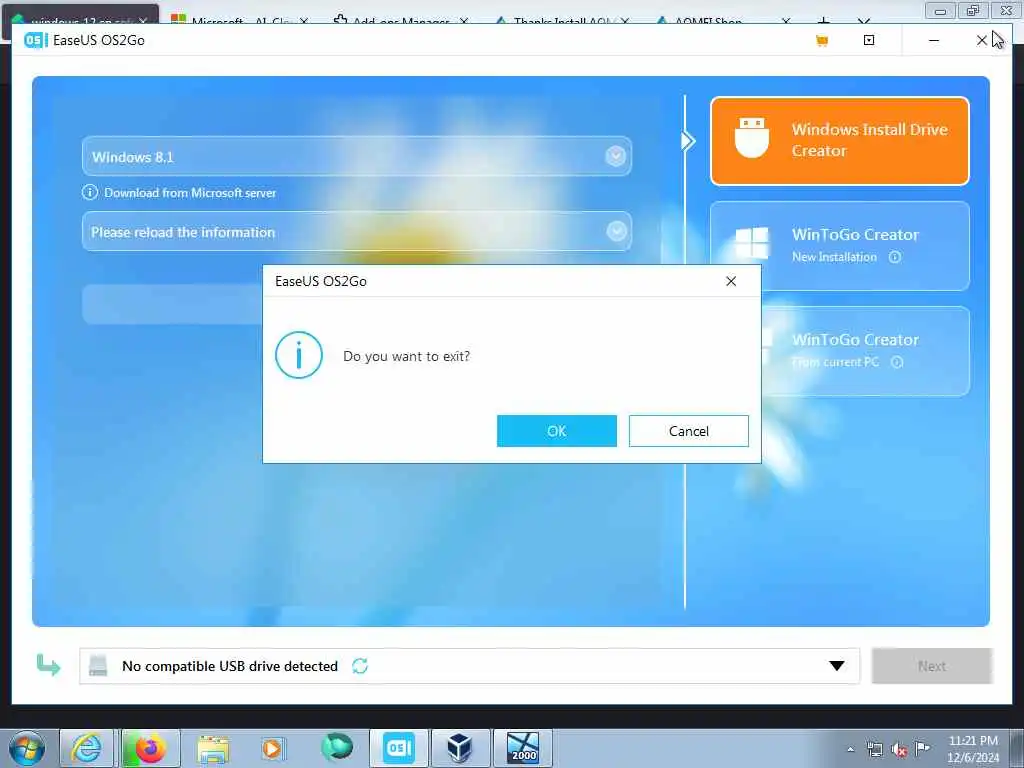Confirm exit with the OK button

(x=556, y=431)
